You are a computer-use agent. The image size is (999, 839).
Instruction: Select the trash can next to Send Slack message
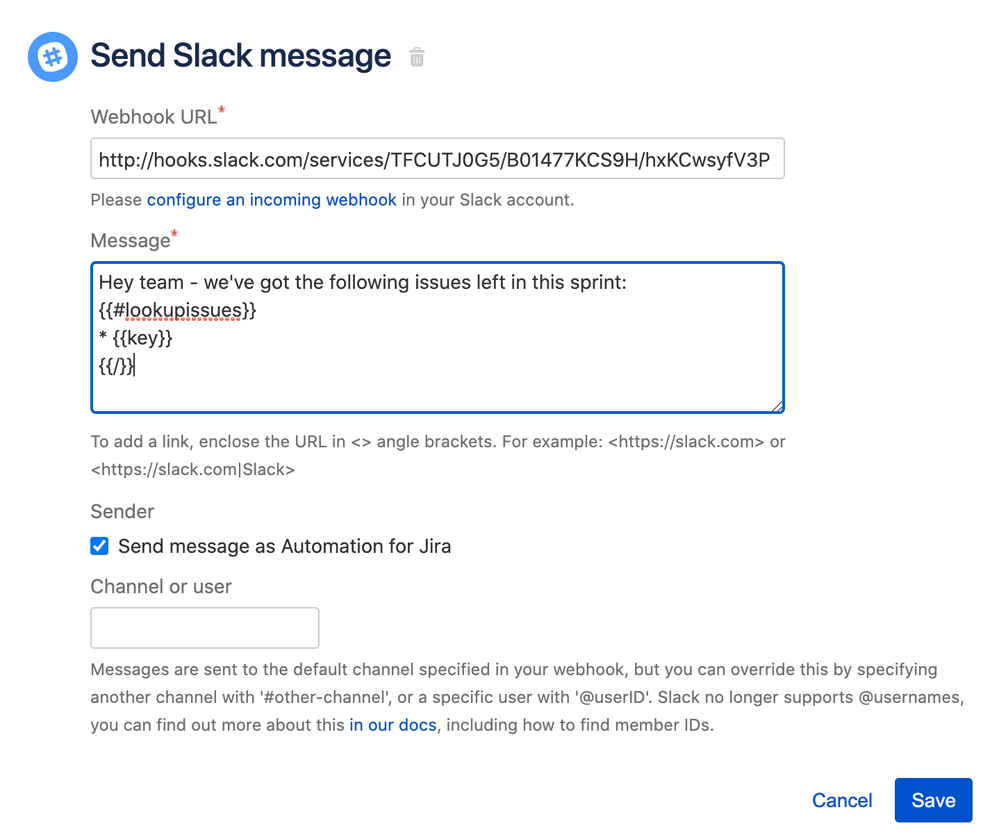[x=415, y=57]
